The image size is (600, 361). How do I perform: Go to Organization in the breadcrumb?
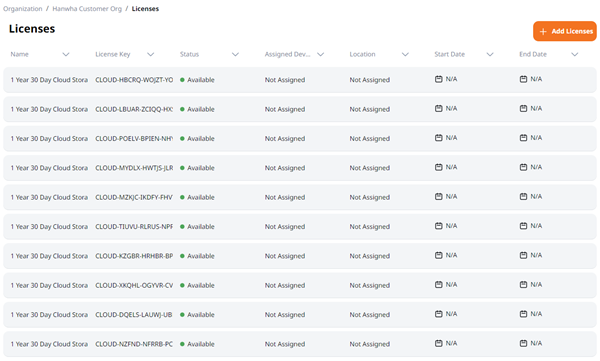pyautogui.click(x=23, y=8)
